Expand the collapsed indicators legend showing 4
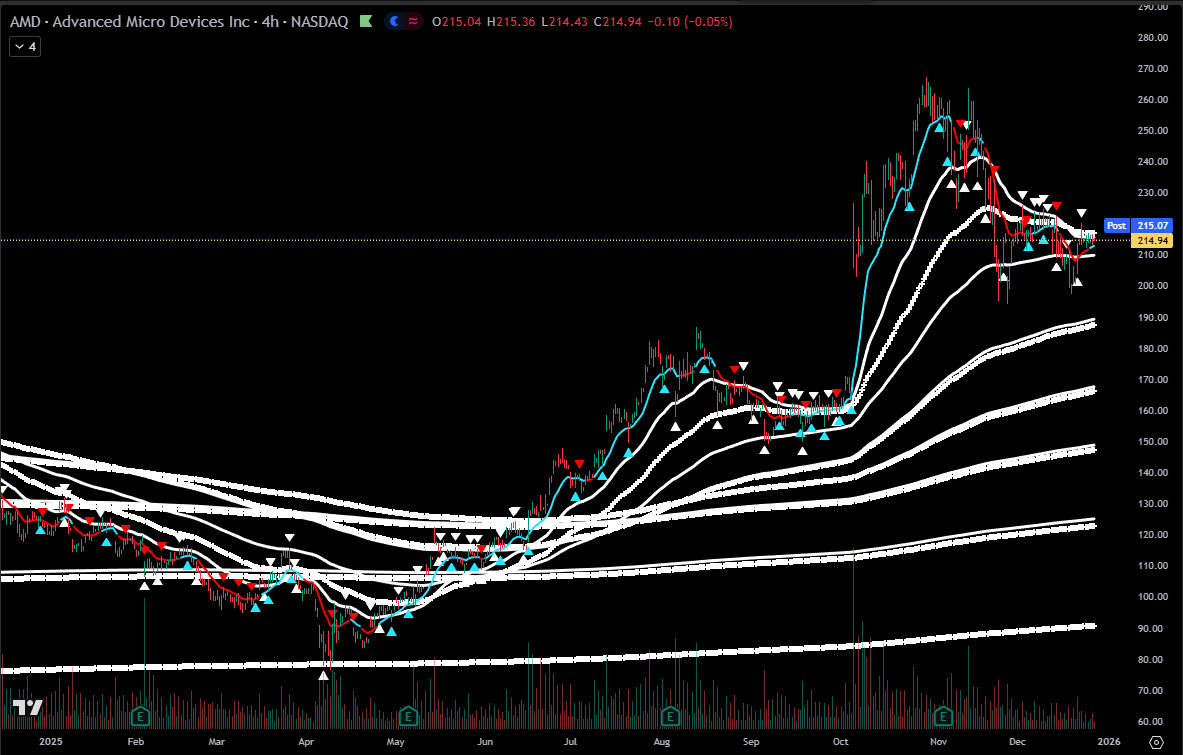Screen dimensions: 1183x755 (25, 47)
